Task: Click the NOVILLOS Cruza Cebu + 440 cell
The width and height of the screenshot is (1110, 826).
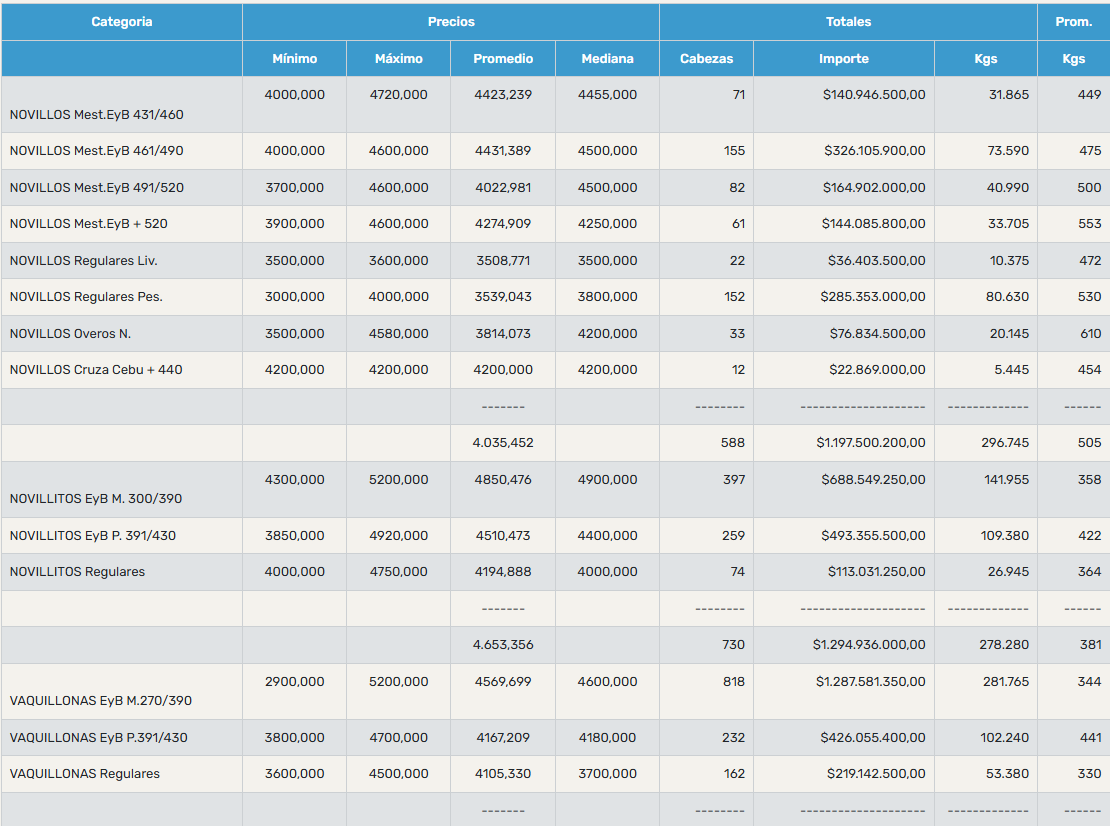Action: pos(122,369)
